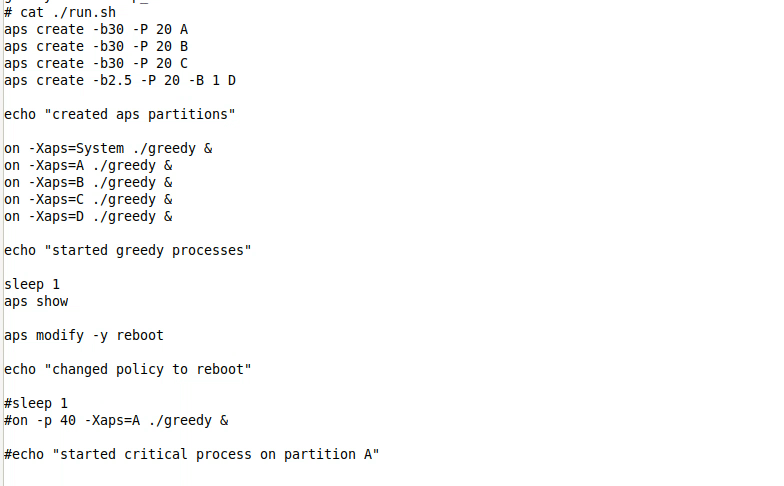Click the echo "created aps partitions" line
Screen dimensions: 784x486
(x=120, y=115)
